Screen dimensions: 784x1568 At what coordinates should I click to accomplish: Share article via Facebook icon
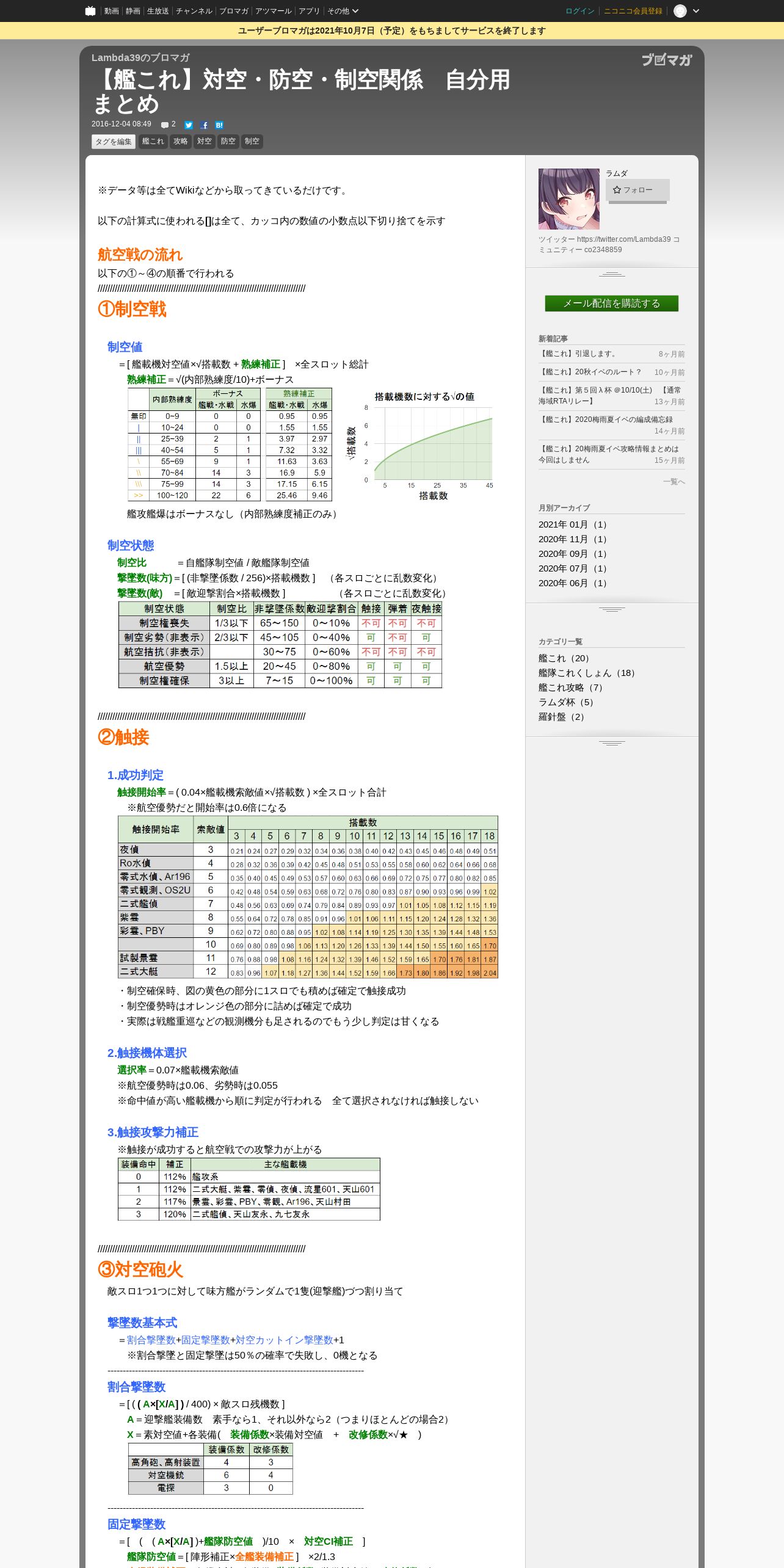tap(204, 125)
